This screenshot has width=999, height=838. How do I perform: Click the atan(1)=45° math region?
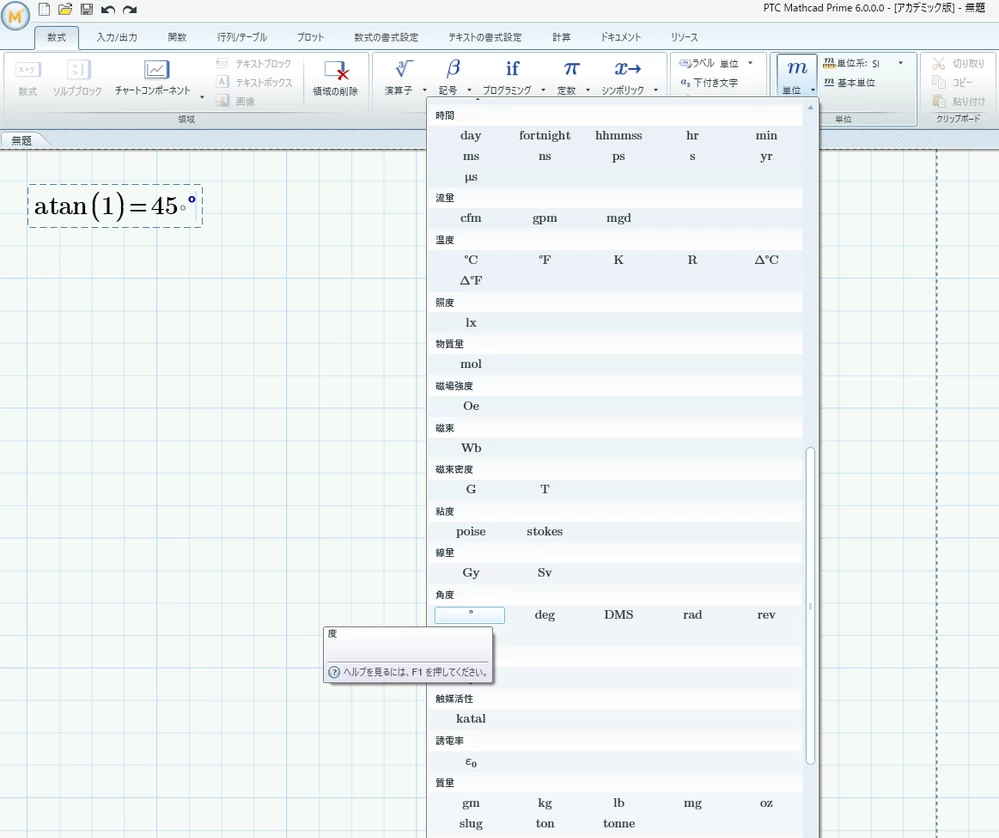(x=115, y=206)
